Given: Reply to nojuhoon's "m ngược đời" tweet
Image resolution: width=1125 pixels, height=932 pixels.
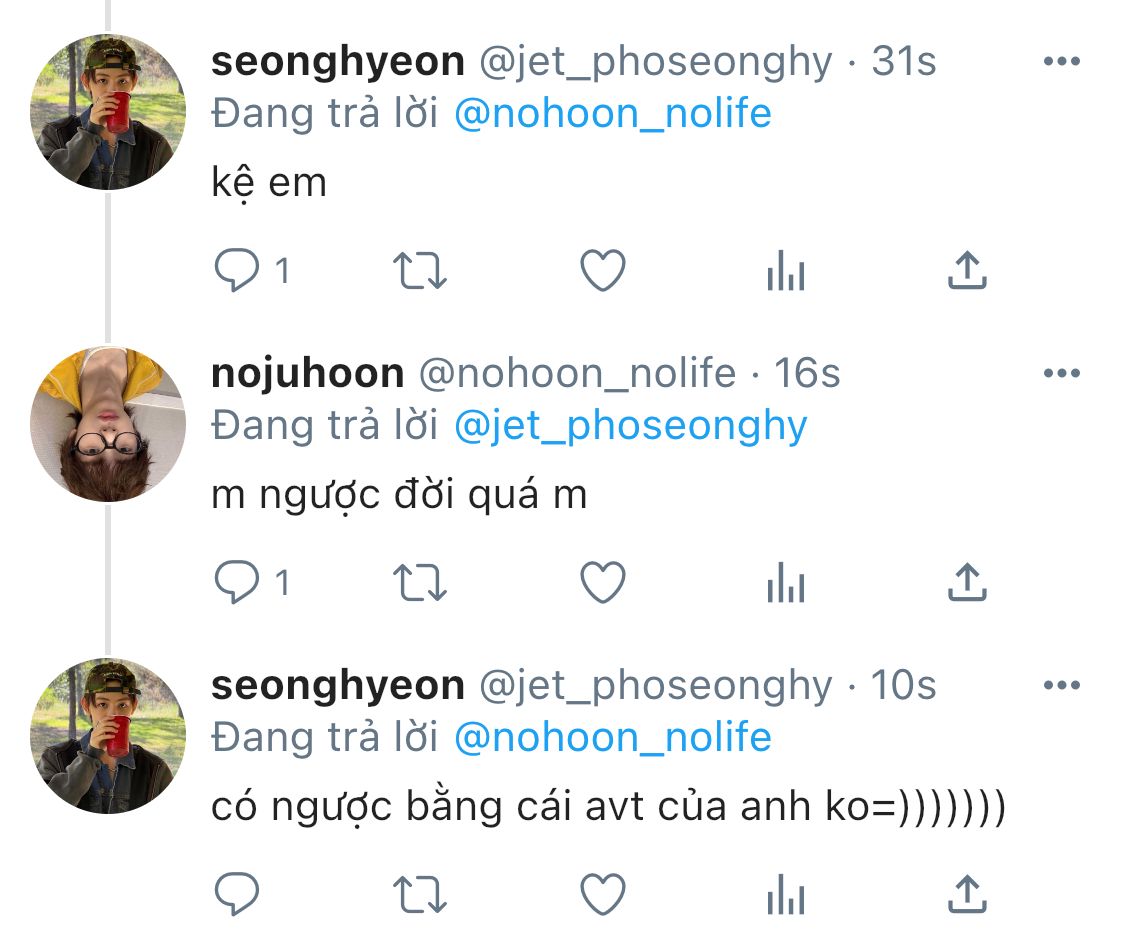Looking at the screenshot, I should click(x=237, y=582).
